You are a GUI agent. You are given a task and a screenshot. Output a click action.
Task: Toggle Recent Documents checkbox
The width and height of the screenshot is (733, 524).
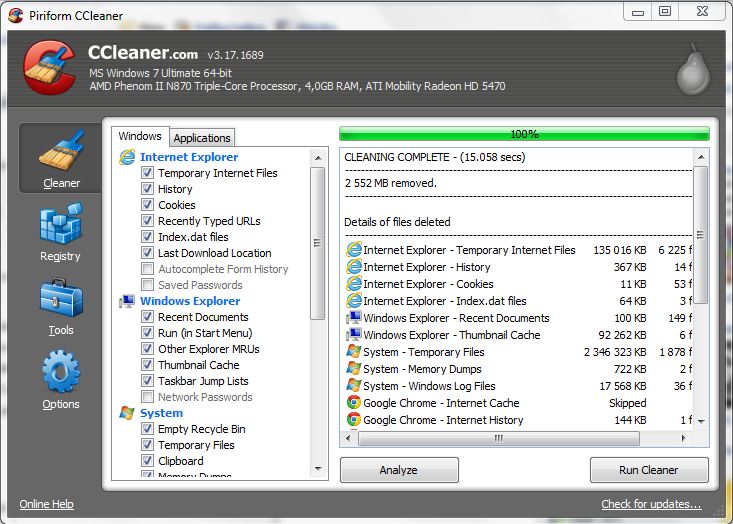tap(147, 316)
